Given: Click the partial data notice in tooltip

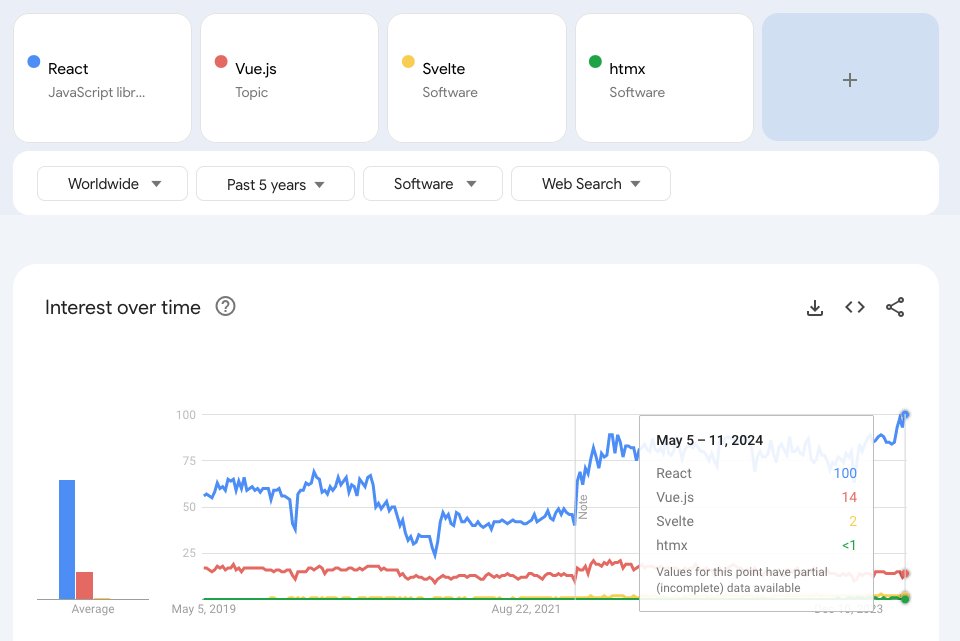Looking at the screenshot, I should (741, 580).
